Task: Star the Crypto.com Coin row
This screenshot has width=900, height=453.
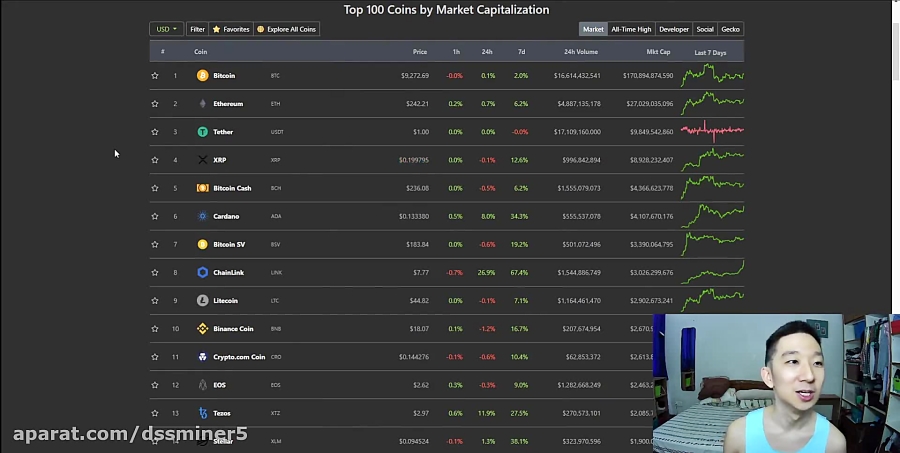Action: [x=154, y=357]
